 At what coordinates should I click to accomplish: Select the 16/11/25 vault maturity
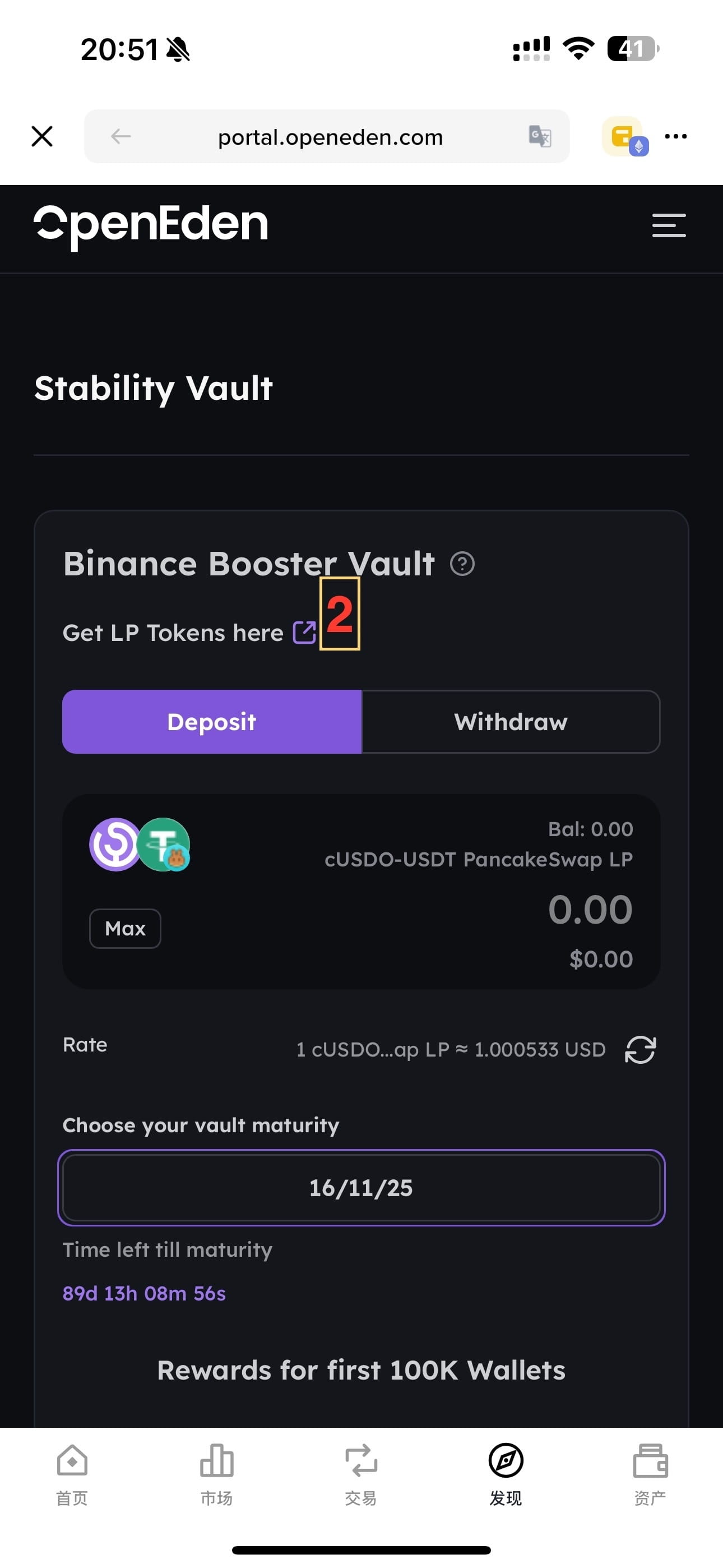(x=361, y=1188)
